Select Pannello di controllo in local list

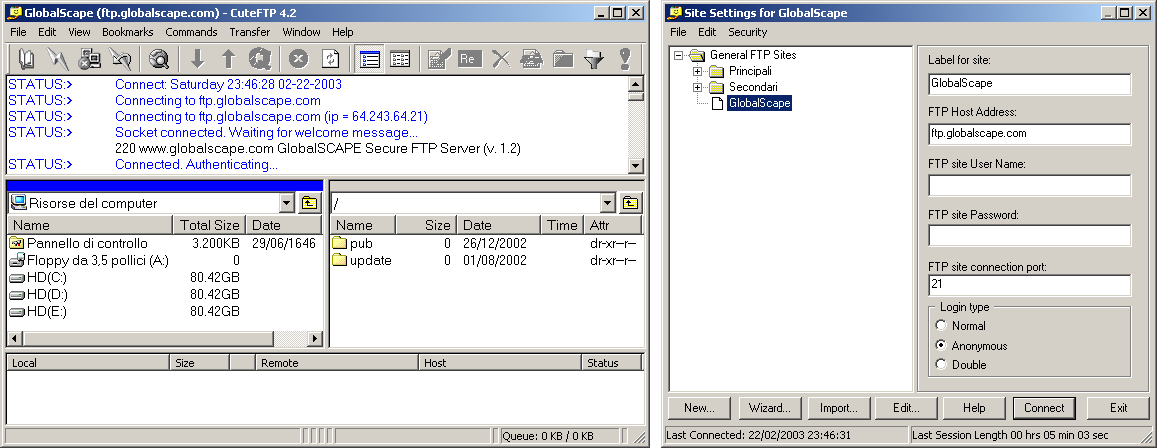click(x=78, y=244)
